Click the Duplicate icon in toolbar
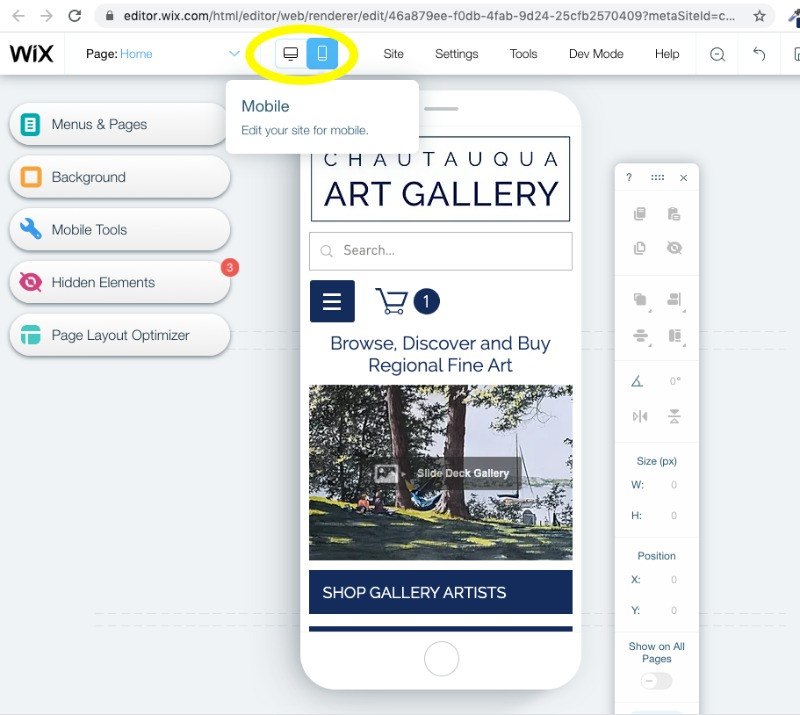 640,248
